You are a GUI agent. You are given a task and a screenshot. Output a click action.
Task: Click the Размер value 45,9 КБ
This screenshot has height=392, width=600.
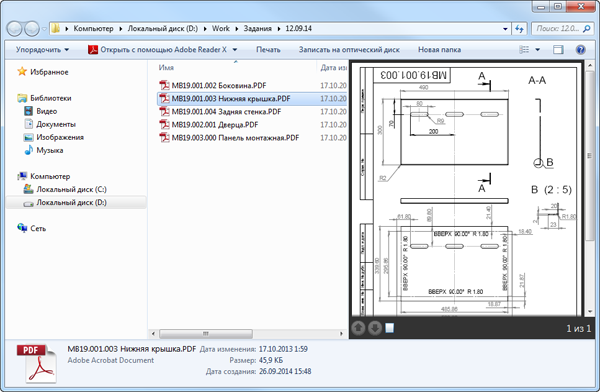[271, 360]
